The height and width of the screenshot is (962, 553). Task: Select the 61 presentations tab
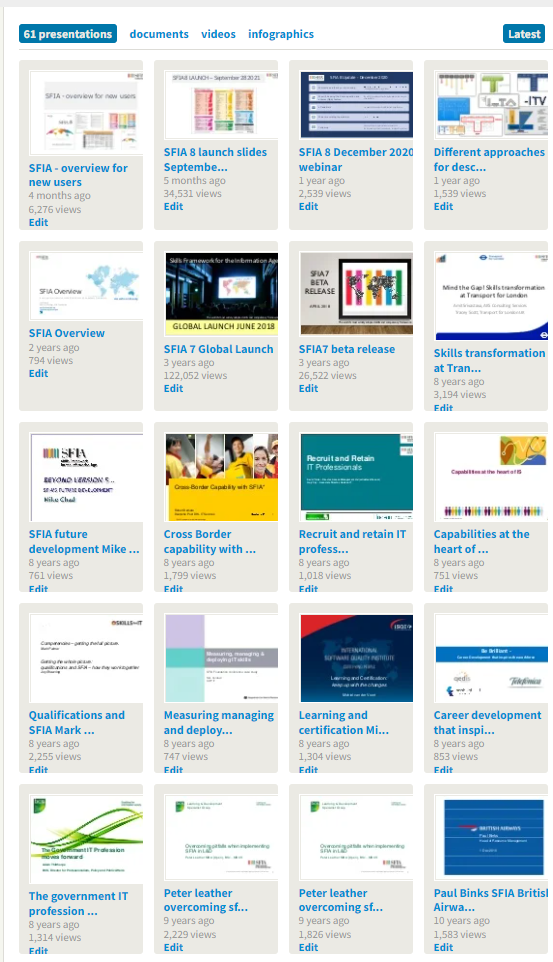click(68, 34)
